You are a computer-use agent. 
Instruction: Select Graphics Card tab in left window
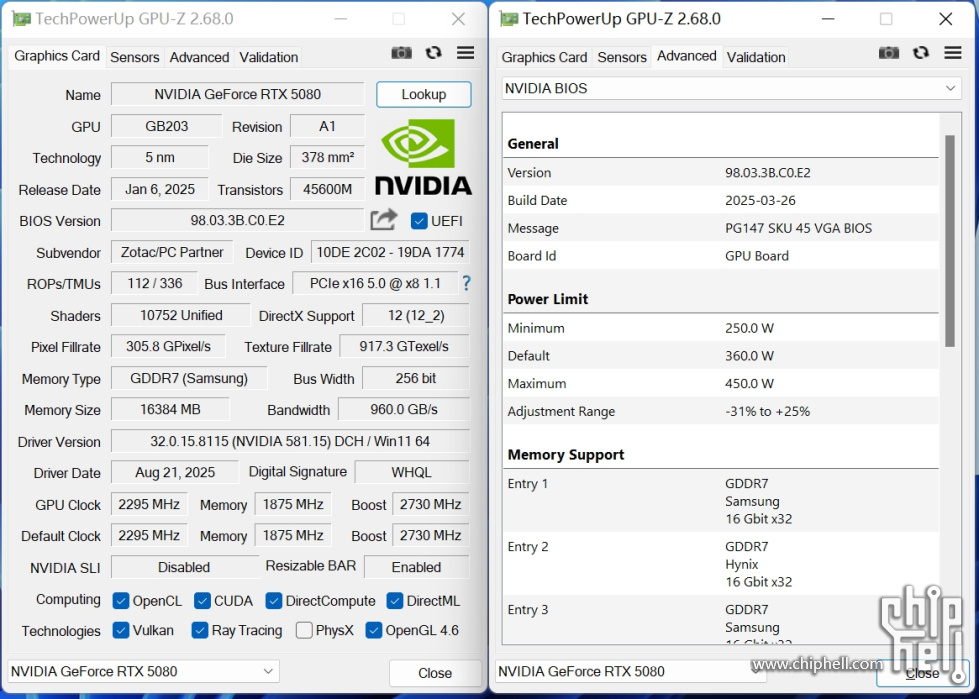pyautogui.click(x=57, y=56)
